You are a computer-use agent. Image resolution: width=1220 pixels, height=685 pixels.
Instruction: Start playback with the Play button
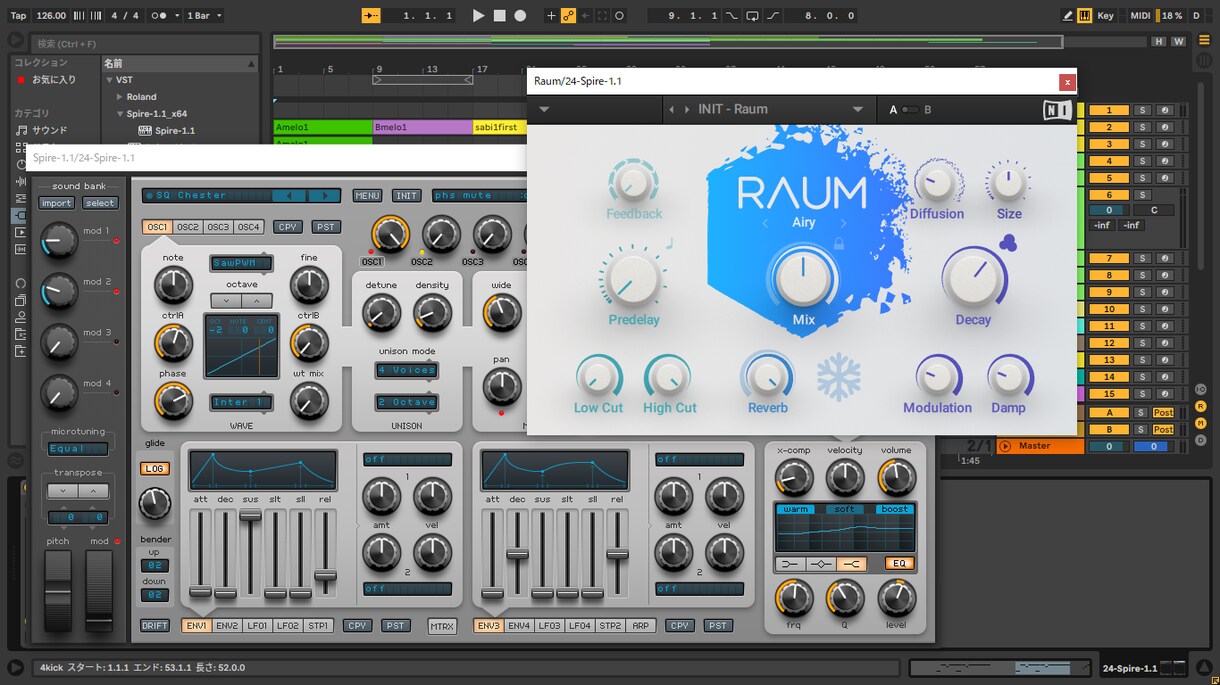coord(478,16)
